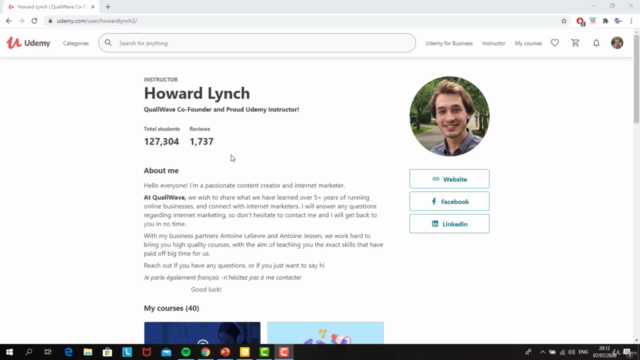
Task: Open a new browser tab
Action: [x=108, y=7]
